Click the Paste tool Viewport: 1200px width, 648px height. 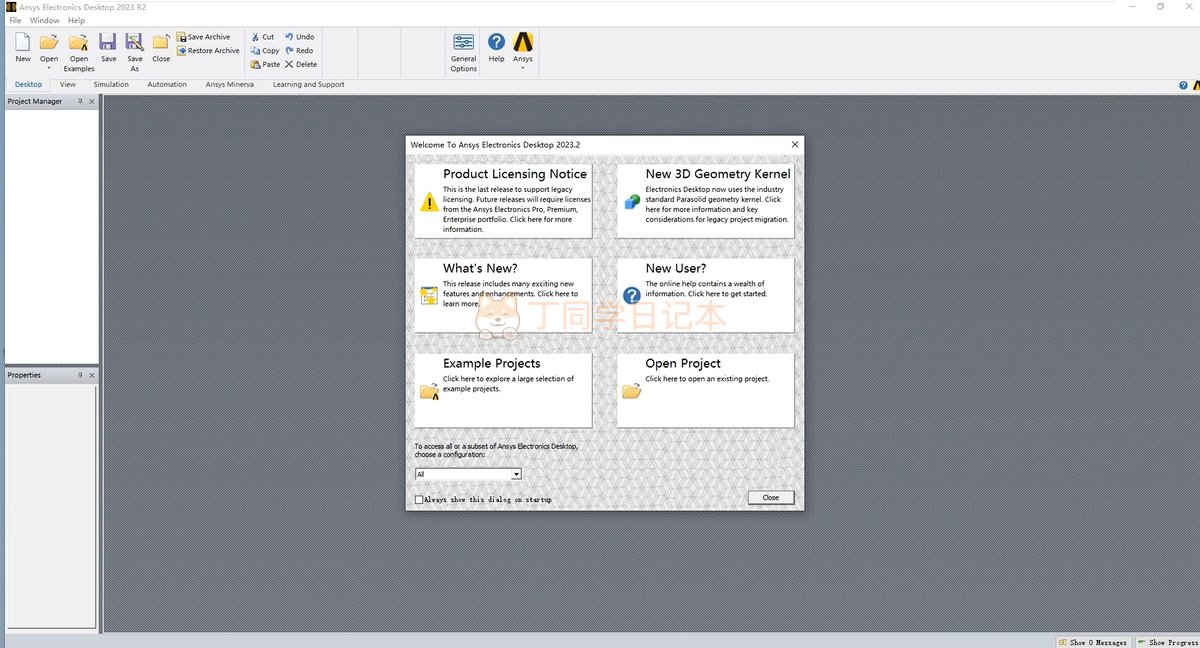[x=266, y=64]
